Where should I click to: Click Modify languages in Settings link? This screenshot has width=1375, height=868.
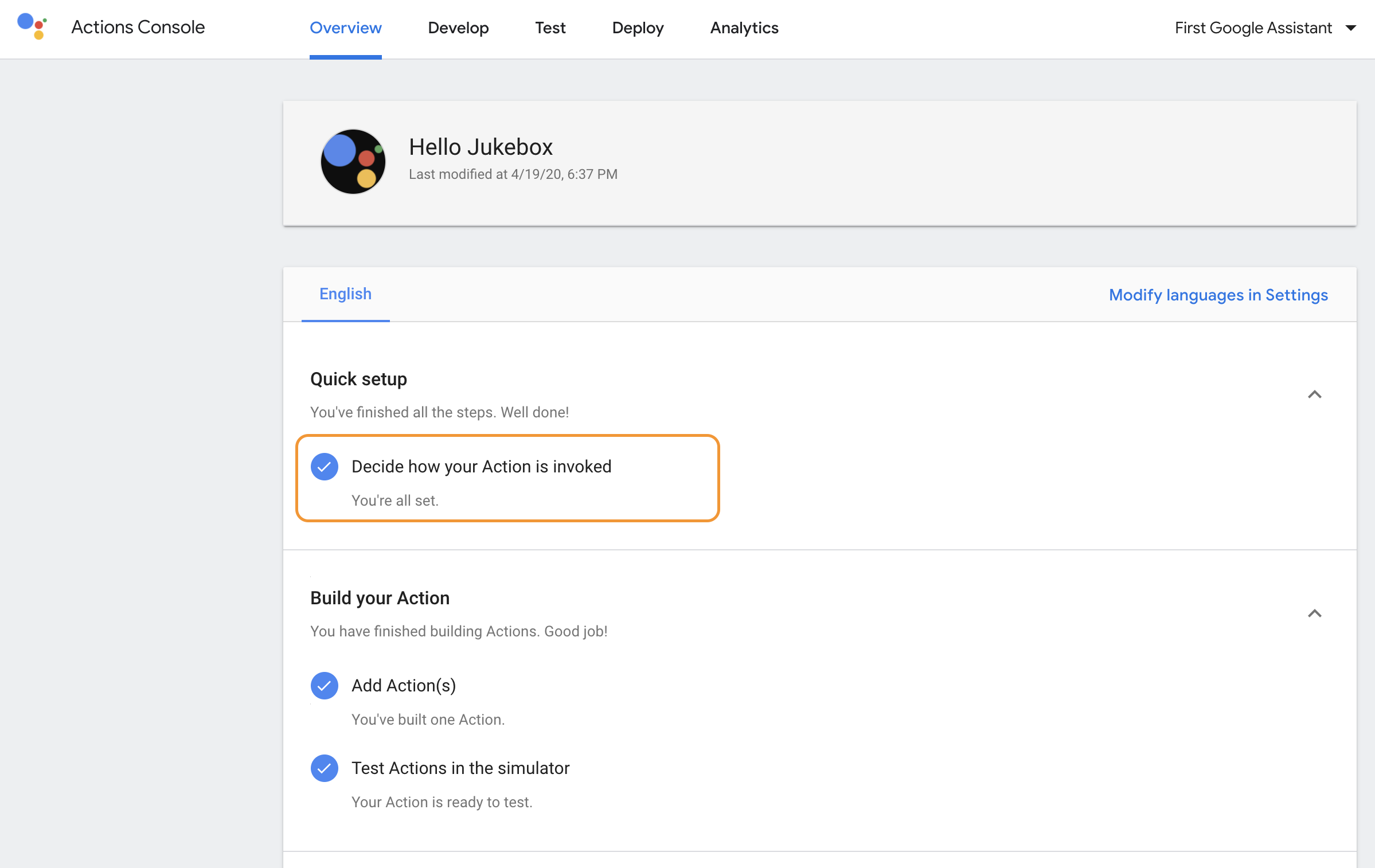[1218, 295]
